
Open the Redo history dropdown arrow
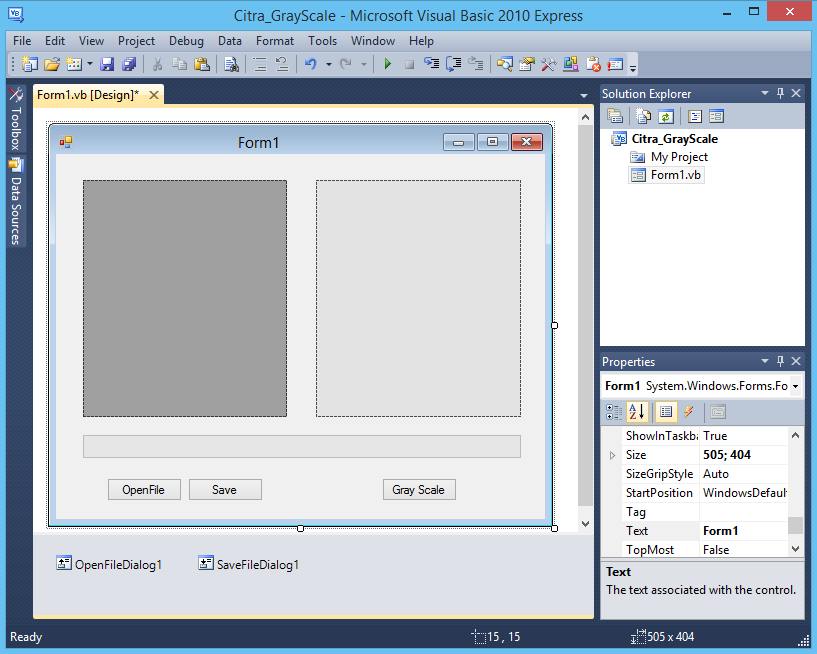[364, 65]
